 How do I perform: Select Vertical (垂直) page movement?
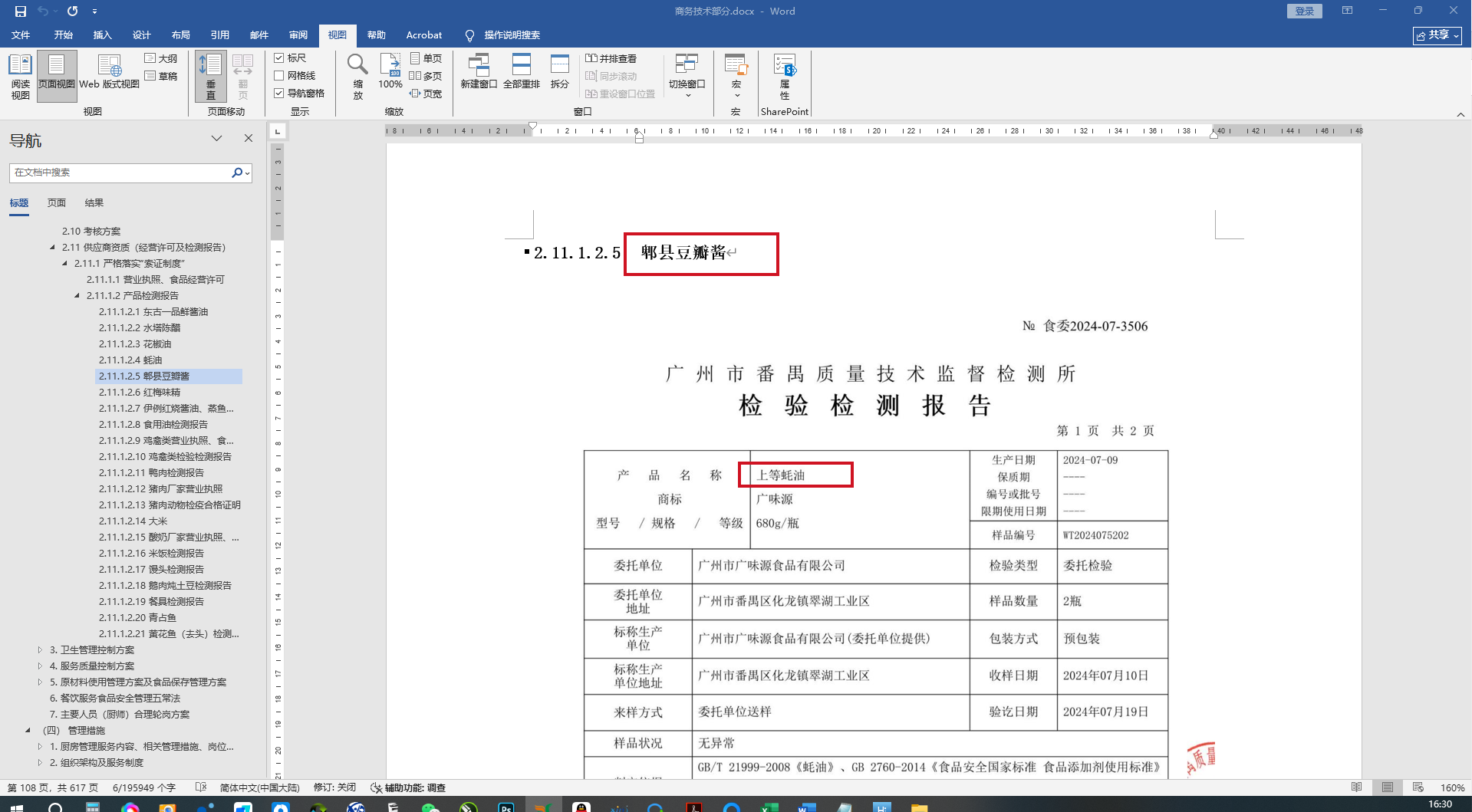coord(211,77)
